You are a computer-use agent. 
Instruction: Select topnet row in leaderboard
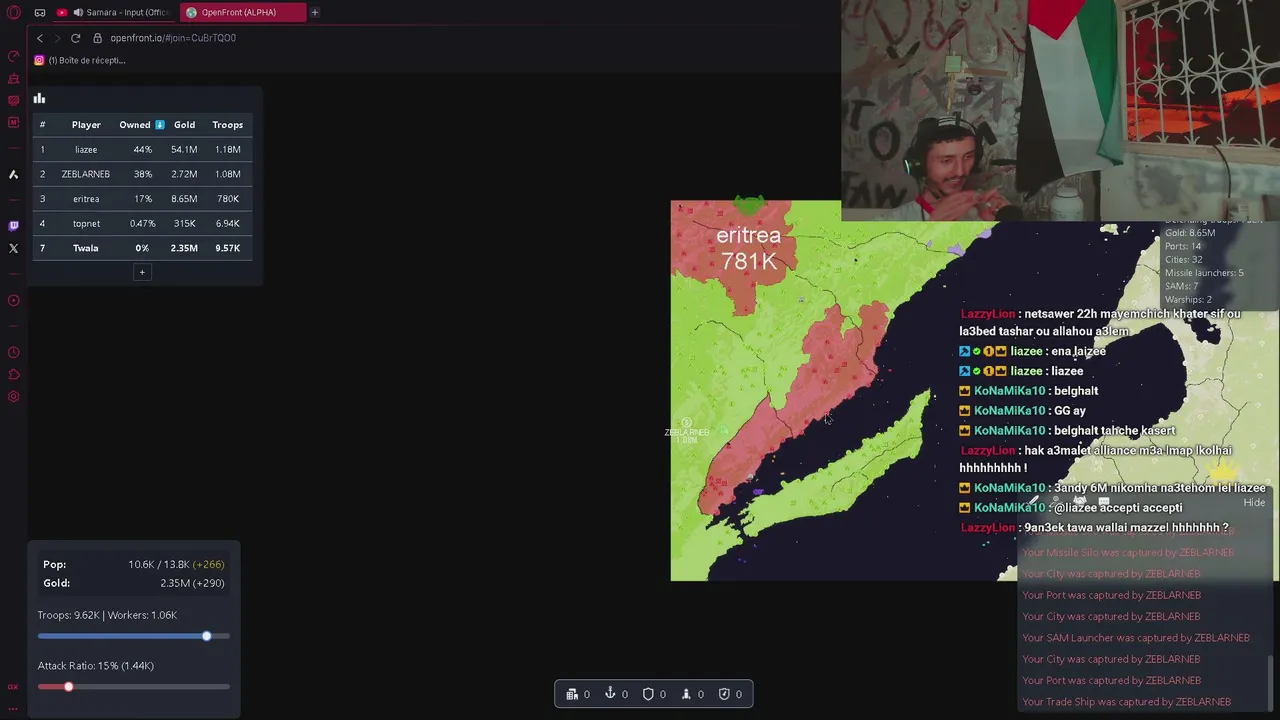coord(142,223)
